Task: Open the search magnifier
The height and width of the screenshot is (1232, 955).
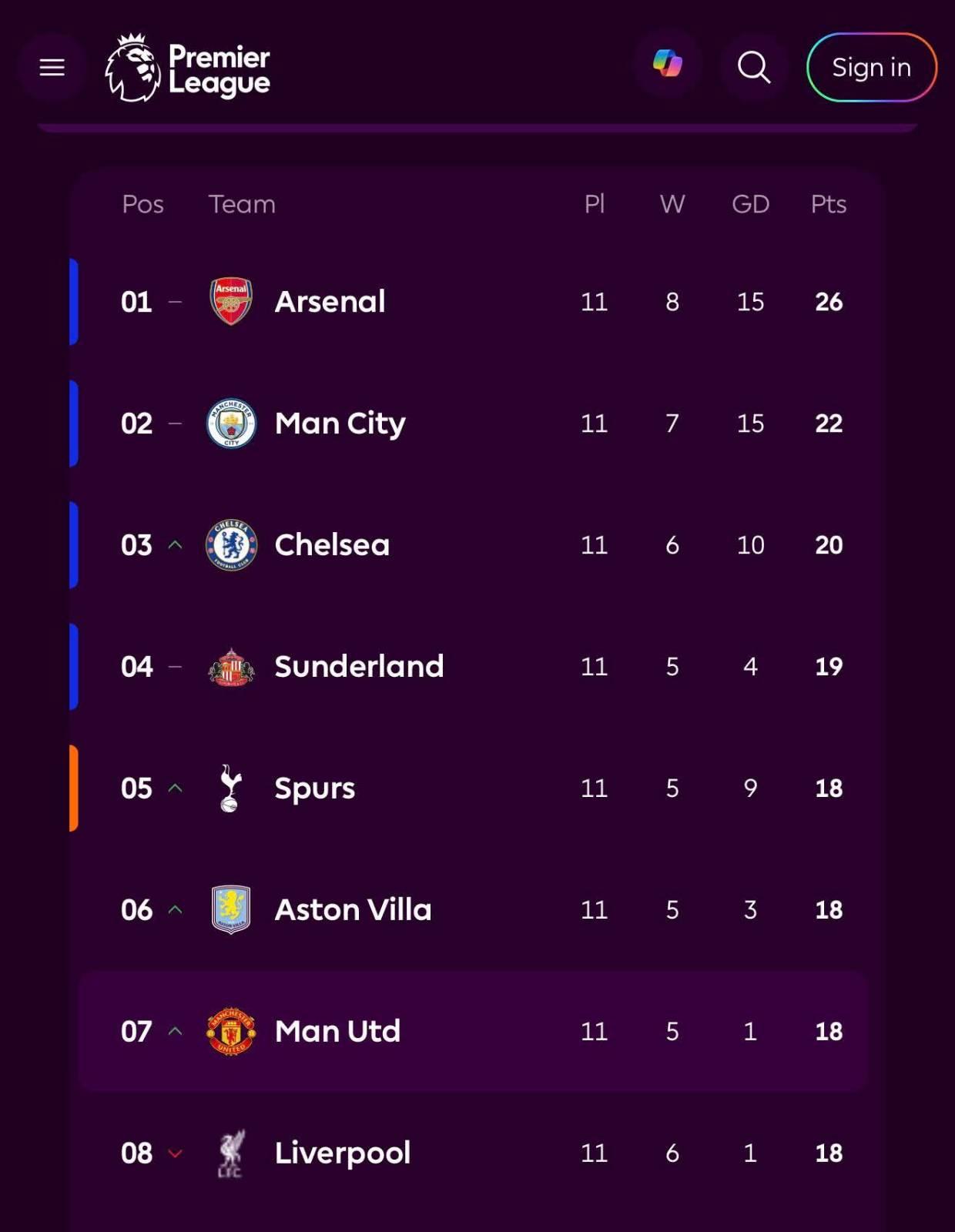Action: (754, 68)
